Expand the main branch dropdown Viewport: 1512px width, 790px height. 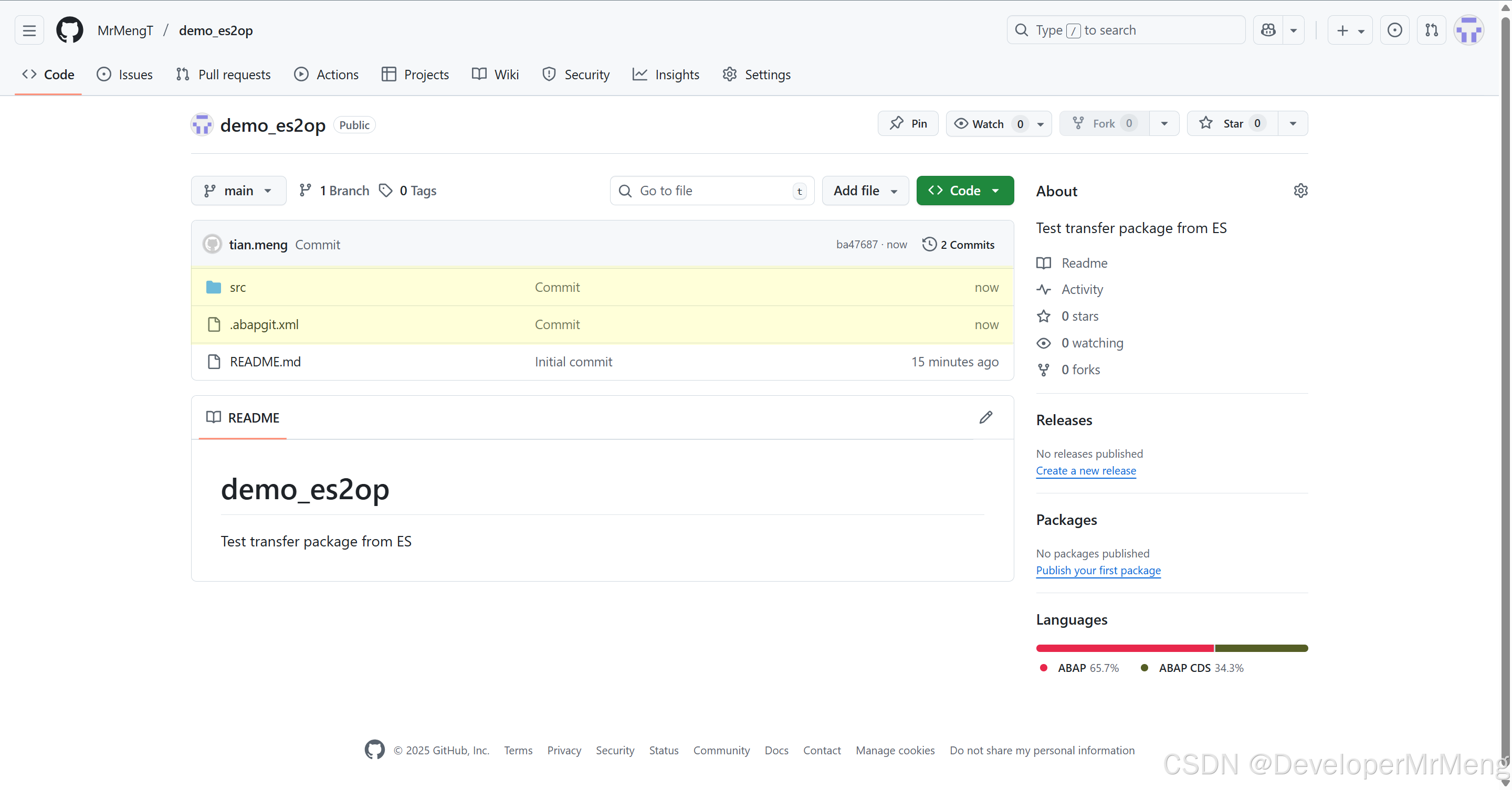(x=238, y=191)
